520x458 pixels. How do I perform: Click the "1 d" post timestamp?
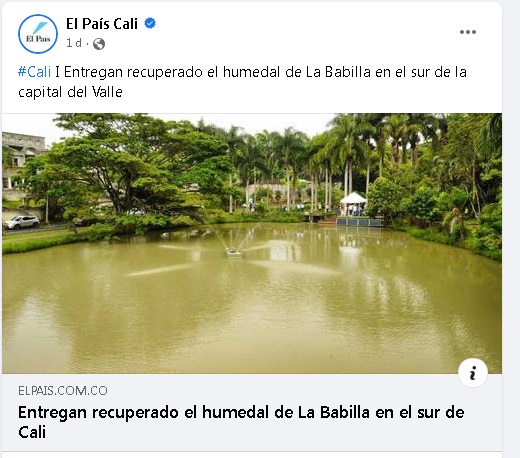pos(74,43)
